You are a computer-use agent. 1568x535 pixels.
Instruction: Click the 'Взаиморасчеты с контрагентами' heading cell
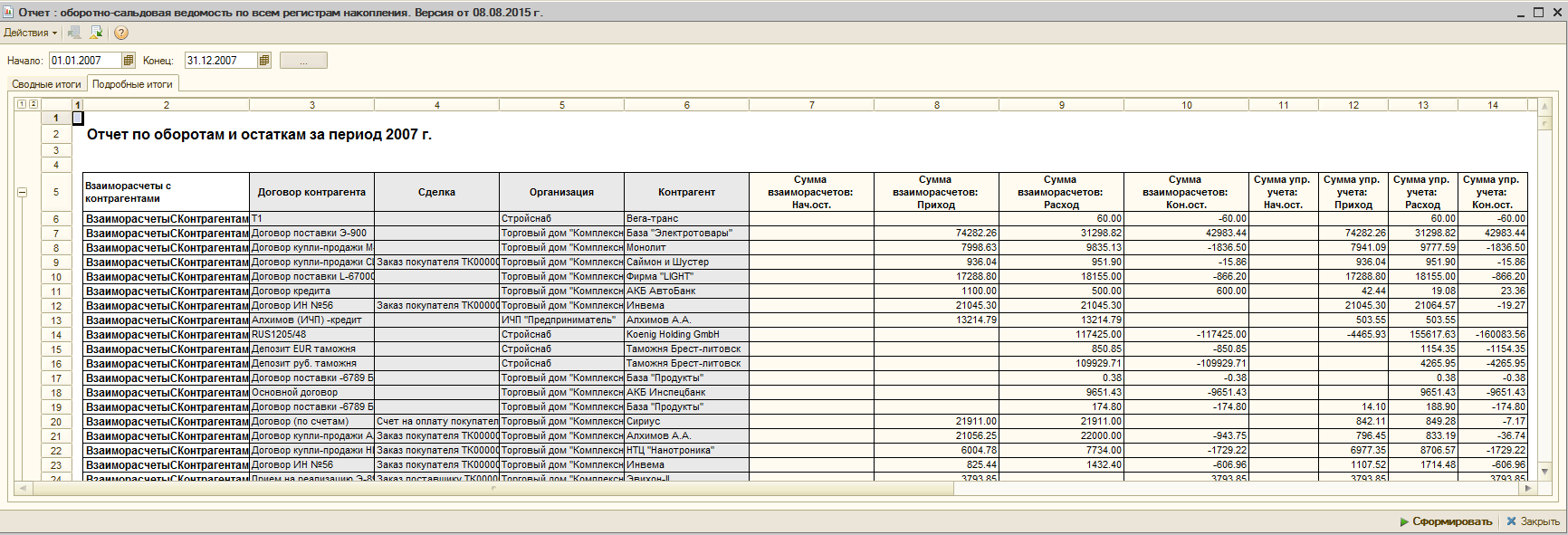(x=166, y=192)
